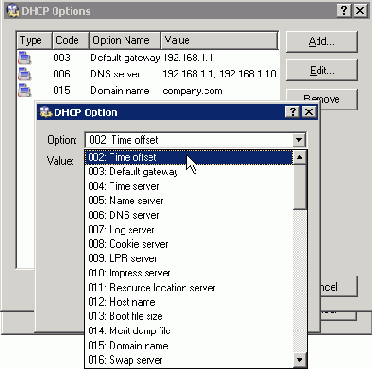Click the DHCP Option dialog title icon
Viewport: 372px width, 369px height.
46,112
